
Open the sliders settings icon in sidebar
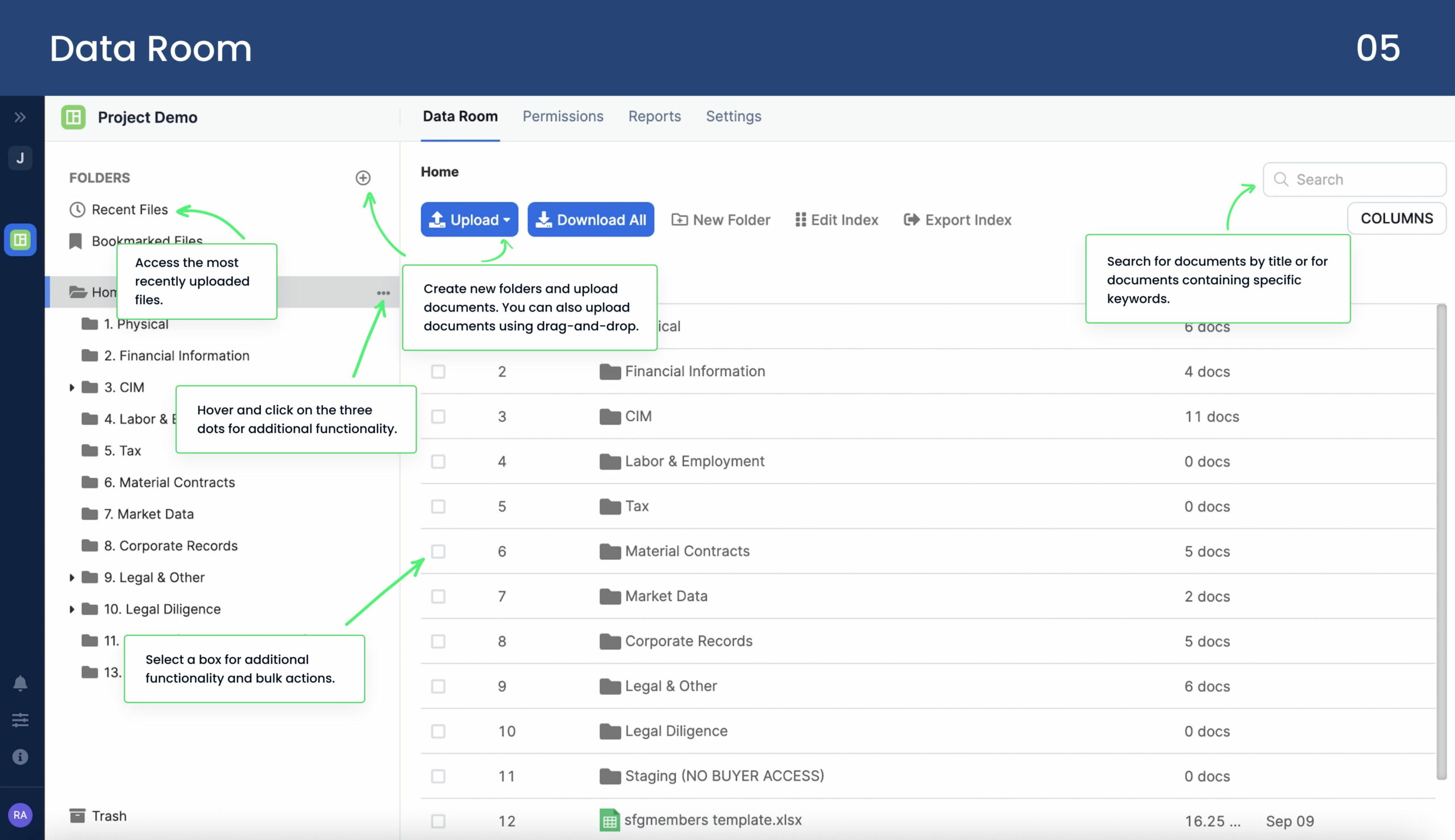[x=20, y=720]
